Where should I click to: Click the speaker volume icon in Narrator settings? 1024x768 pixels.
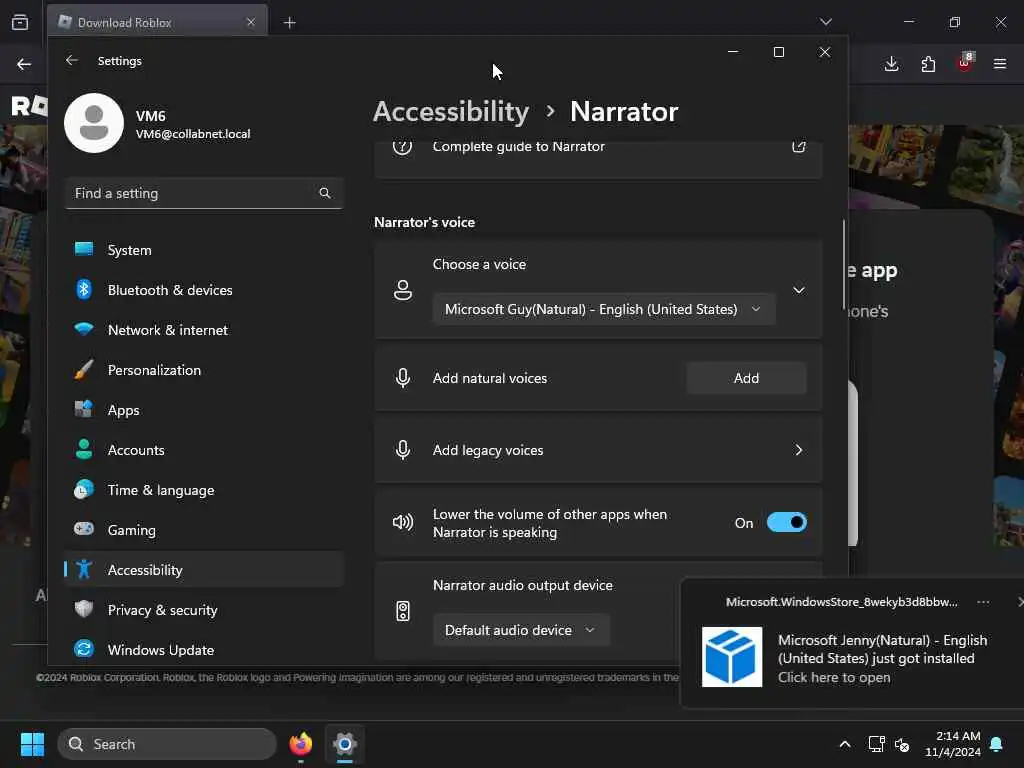pyautogui.click(x=403, y=522)
